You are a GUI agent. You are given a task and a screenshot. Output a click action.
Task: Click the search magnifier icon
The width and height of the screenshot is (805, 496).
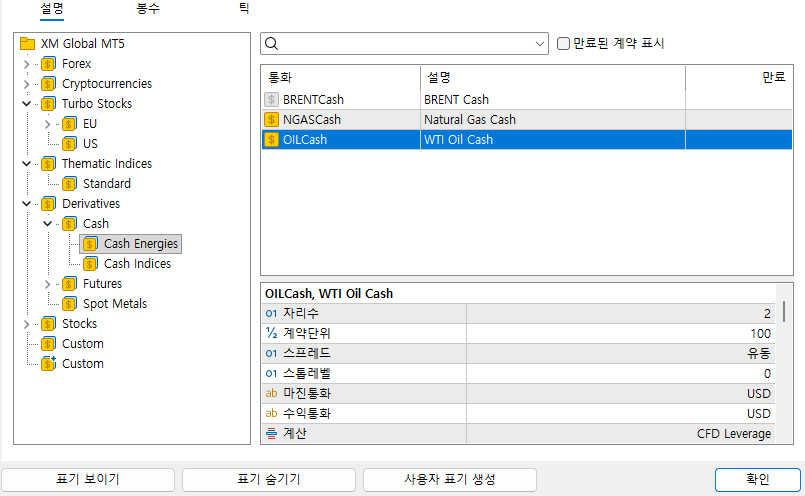tap(272, 44)
